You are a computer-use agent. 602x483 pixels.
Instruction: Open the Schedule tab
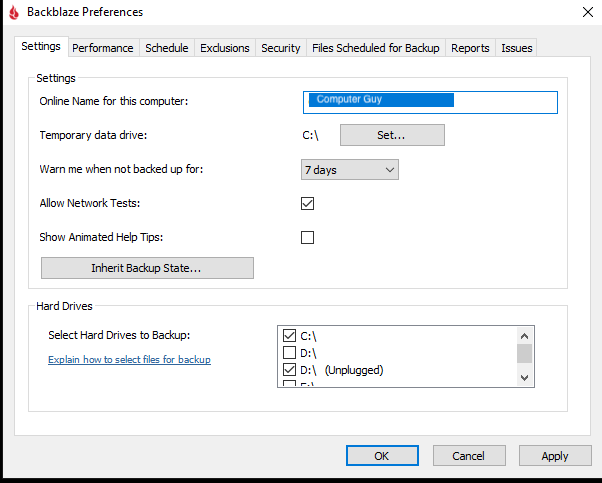pyautogui.click(x=167, y=48)
